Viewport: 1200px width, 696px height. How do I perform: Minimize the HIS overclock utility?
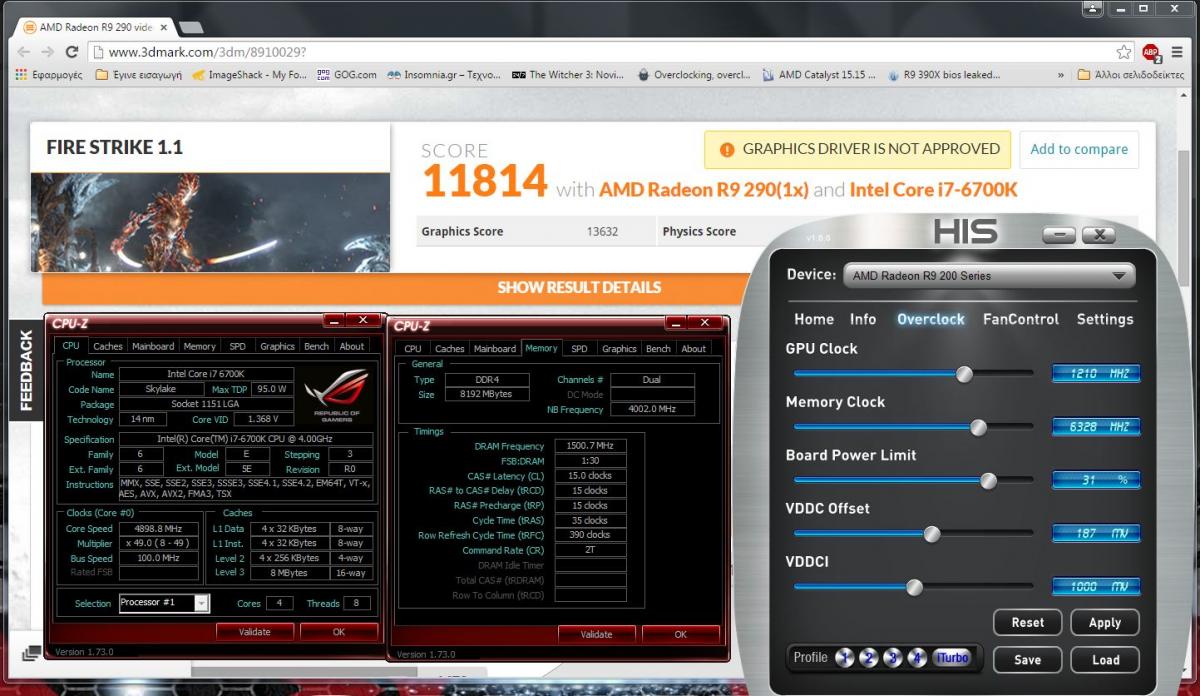[x=1059, y=235]
